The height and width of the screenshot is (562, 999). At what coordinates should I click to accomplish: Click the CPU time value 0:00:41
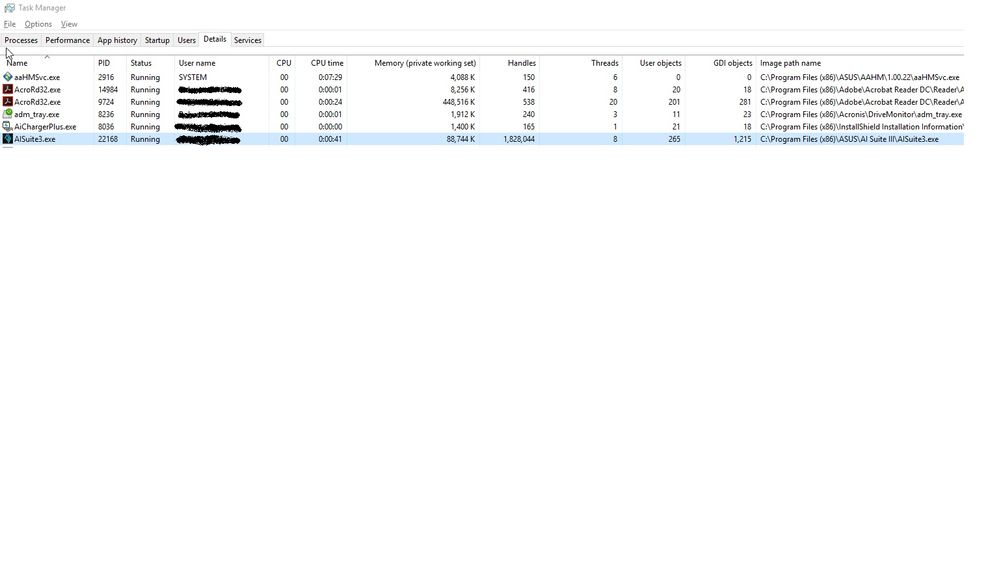(330, 139)
